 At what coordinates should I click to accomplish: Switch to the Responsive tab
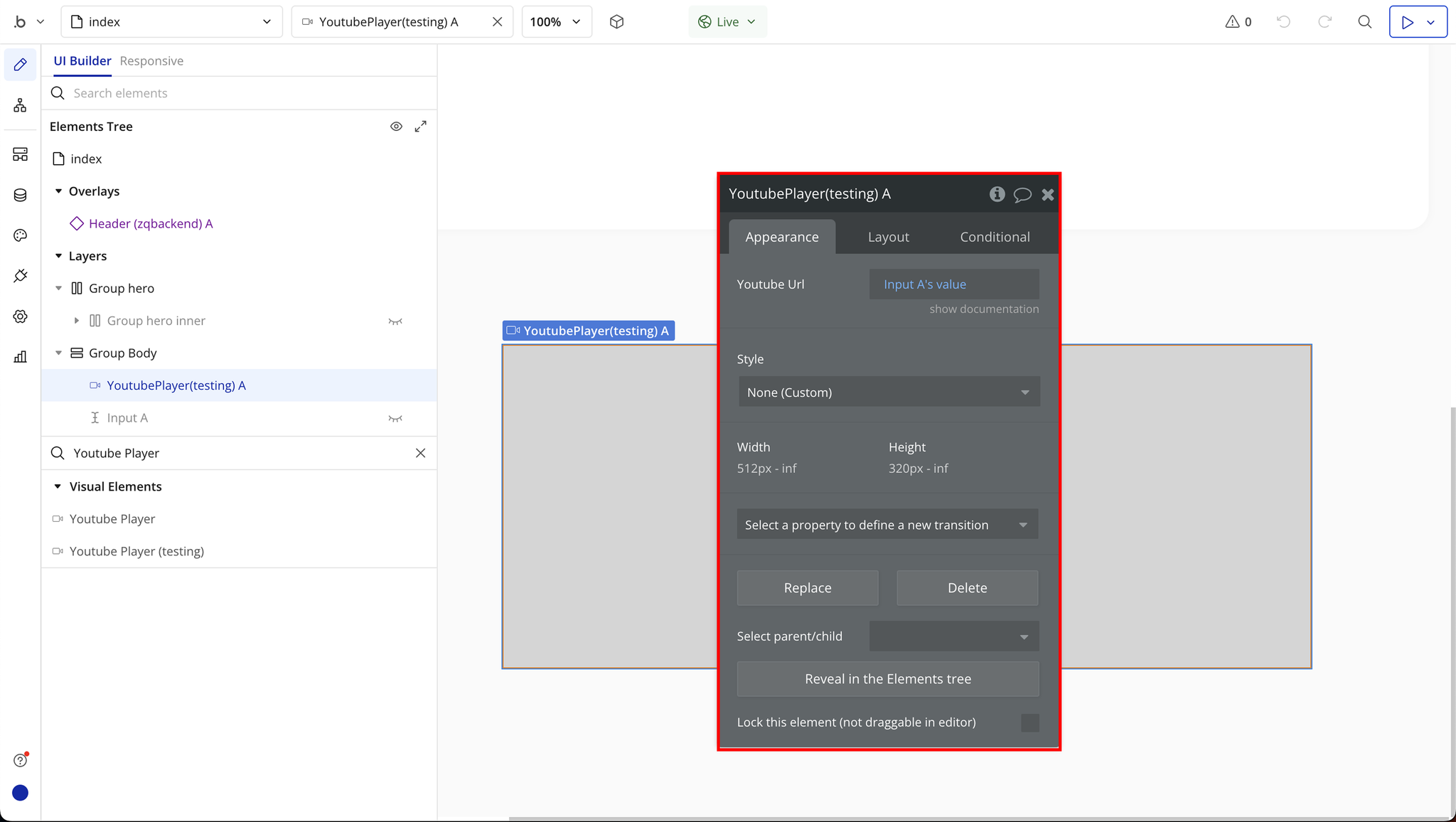tap(151, 61)
